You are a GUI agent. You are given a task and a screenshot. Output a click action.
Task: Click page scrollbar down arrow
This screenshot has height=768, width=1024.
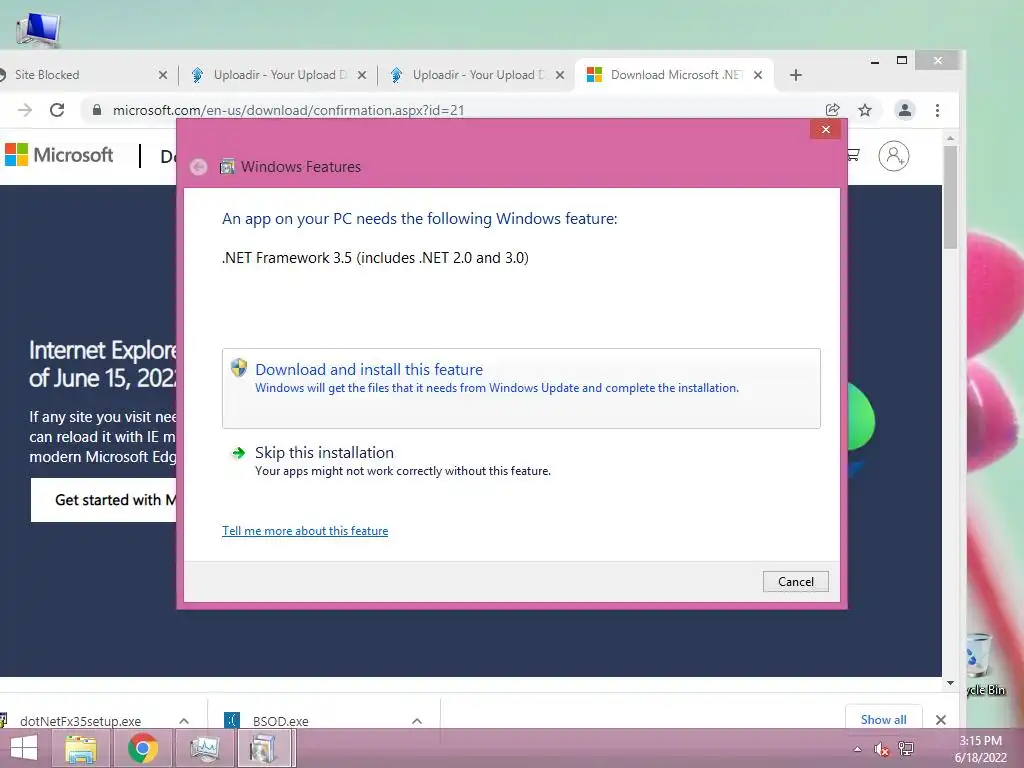[950, 683]
